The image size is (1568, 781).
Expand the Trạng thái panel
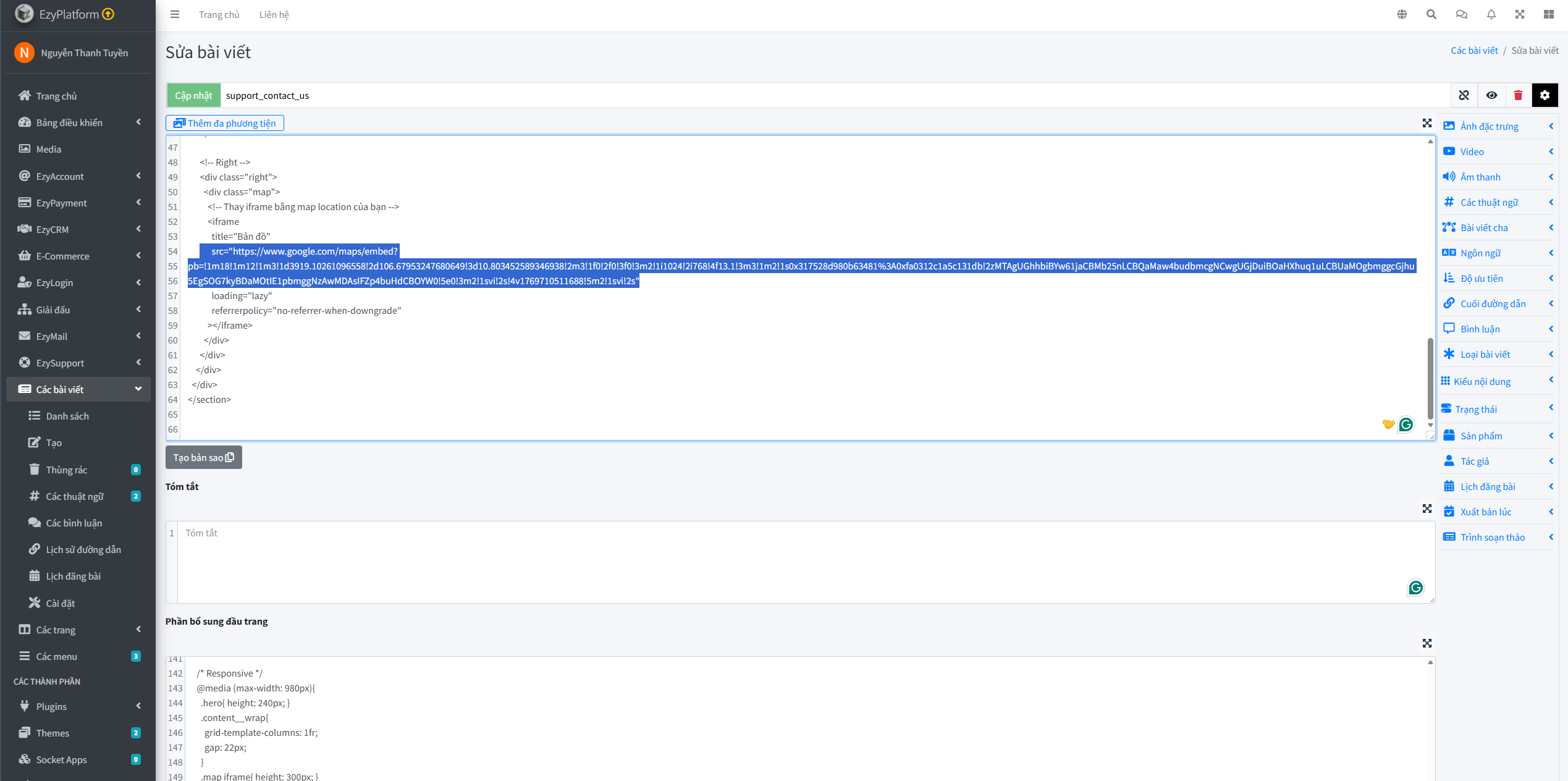click(x=1498, y=409)
